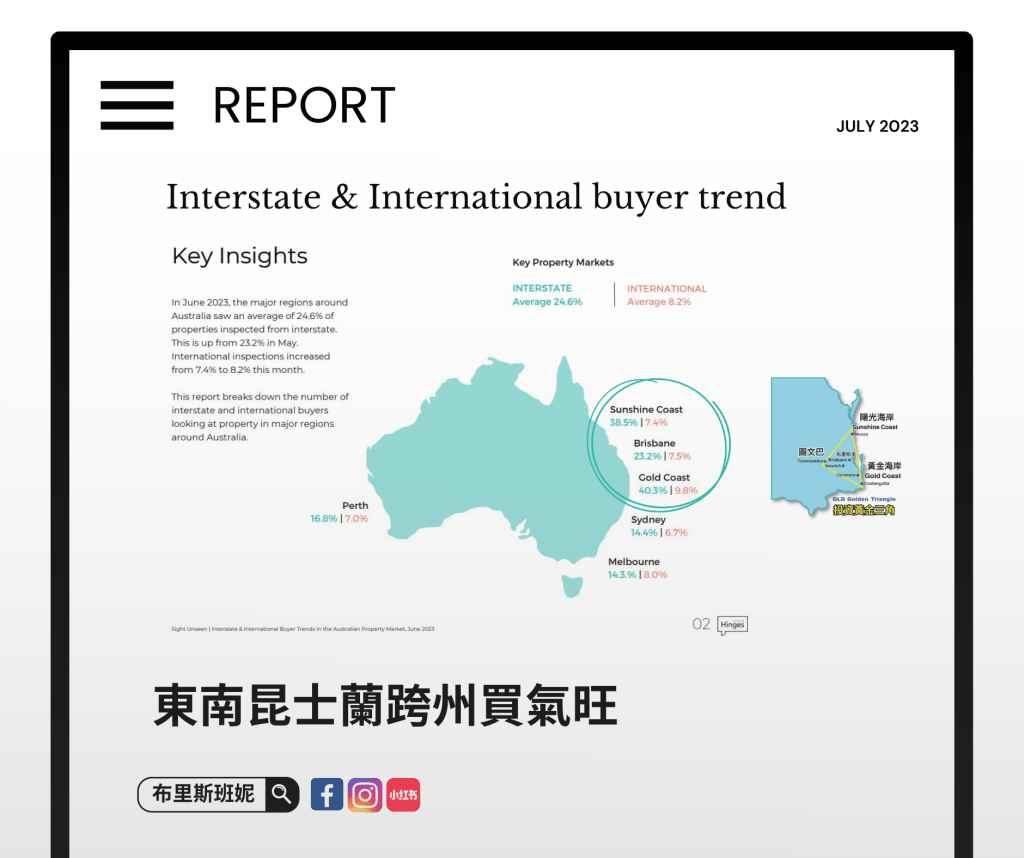Screen dimensions: 1024x858
Task: Open the Queensland Golden Triangle map thumbnail
Action: [x=836, y=447]
